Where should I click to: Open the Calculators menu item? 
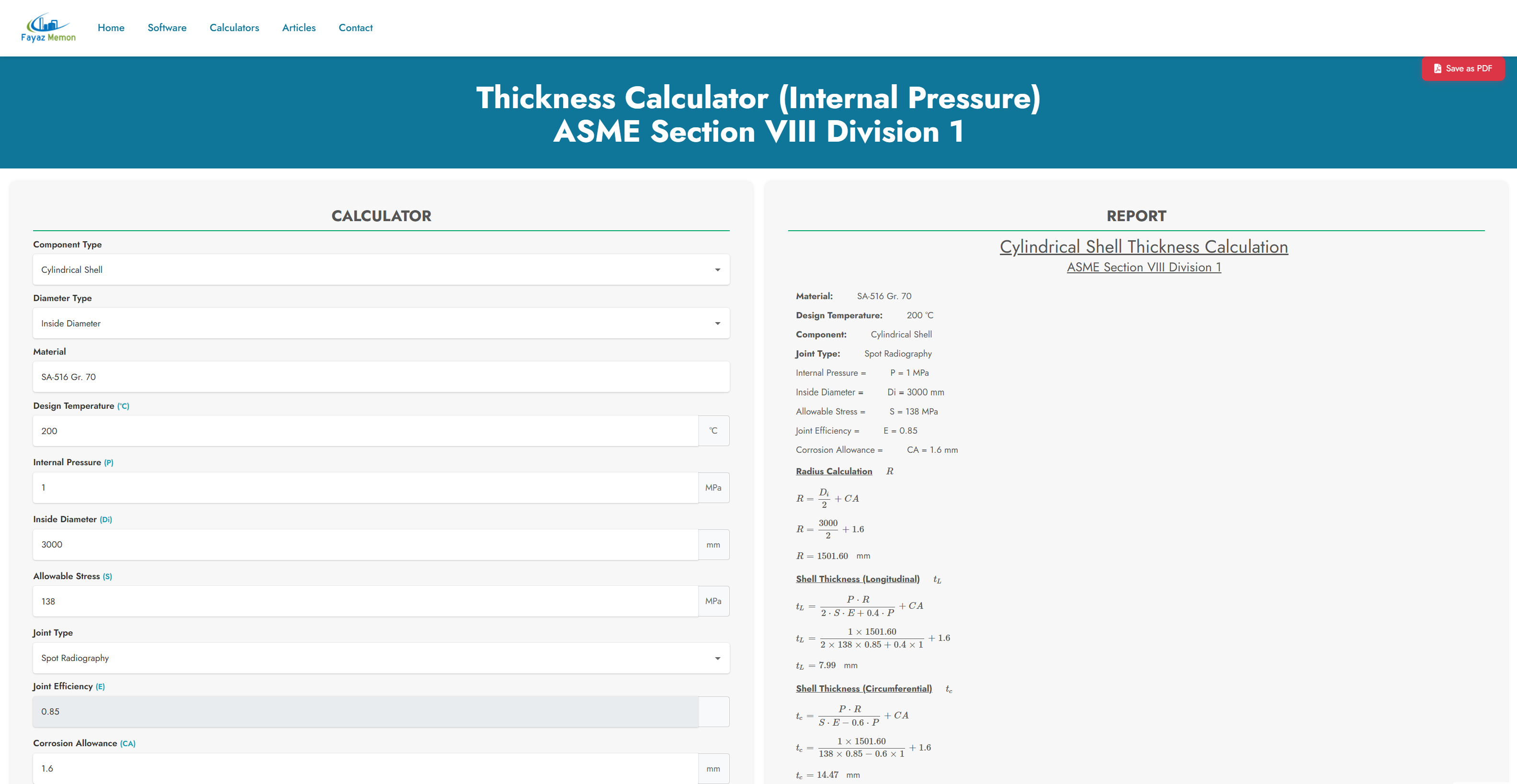coord(234,27)
